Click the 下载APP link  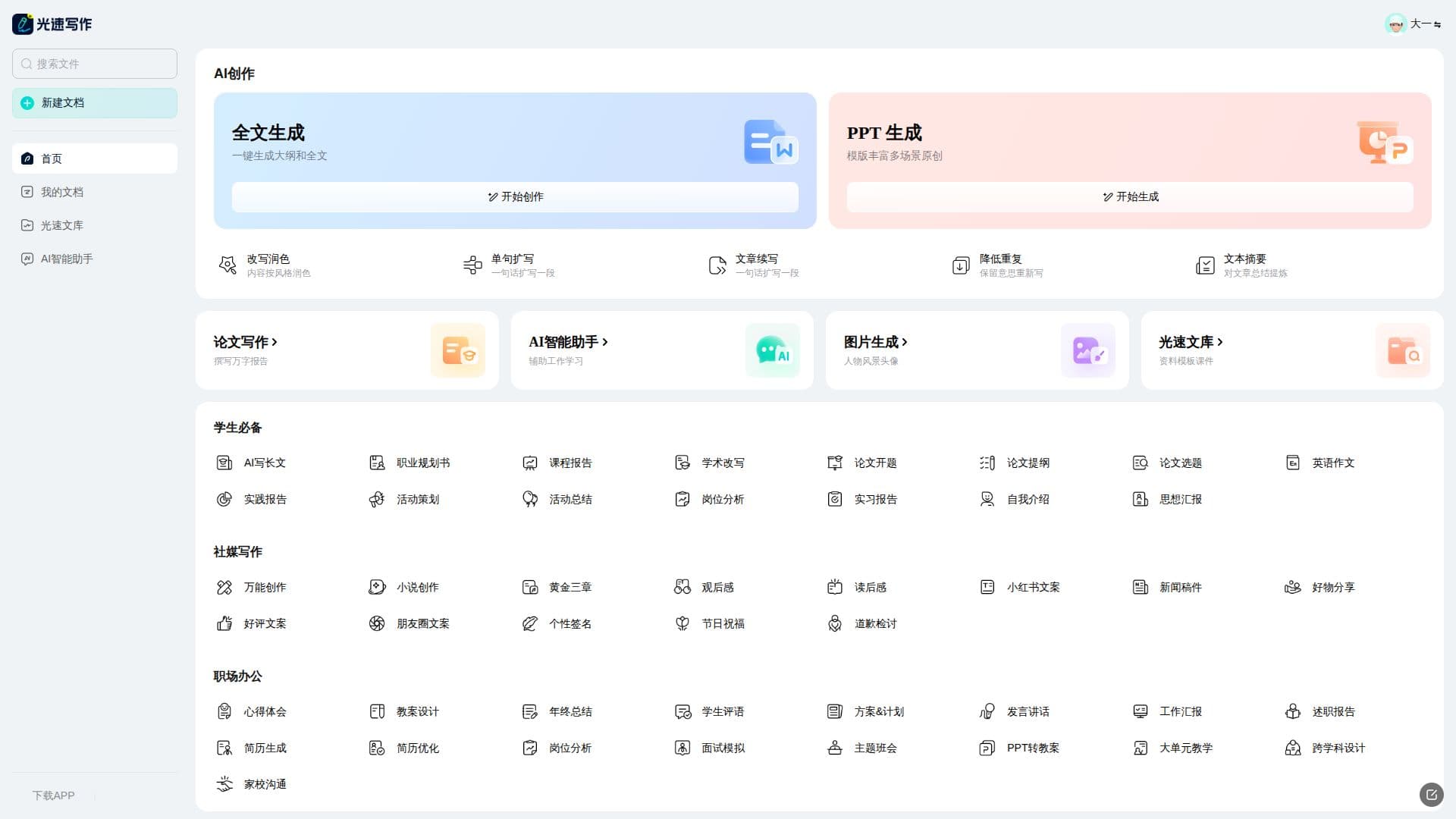(53, 795)
